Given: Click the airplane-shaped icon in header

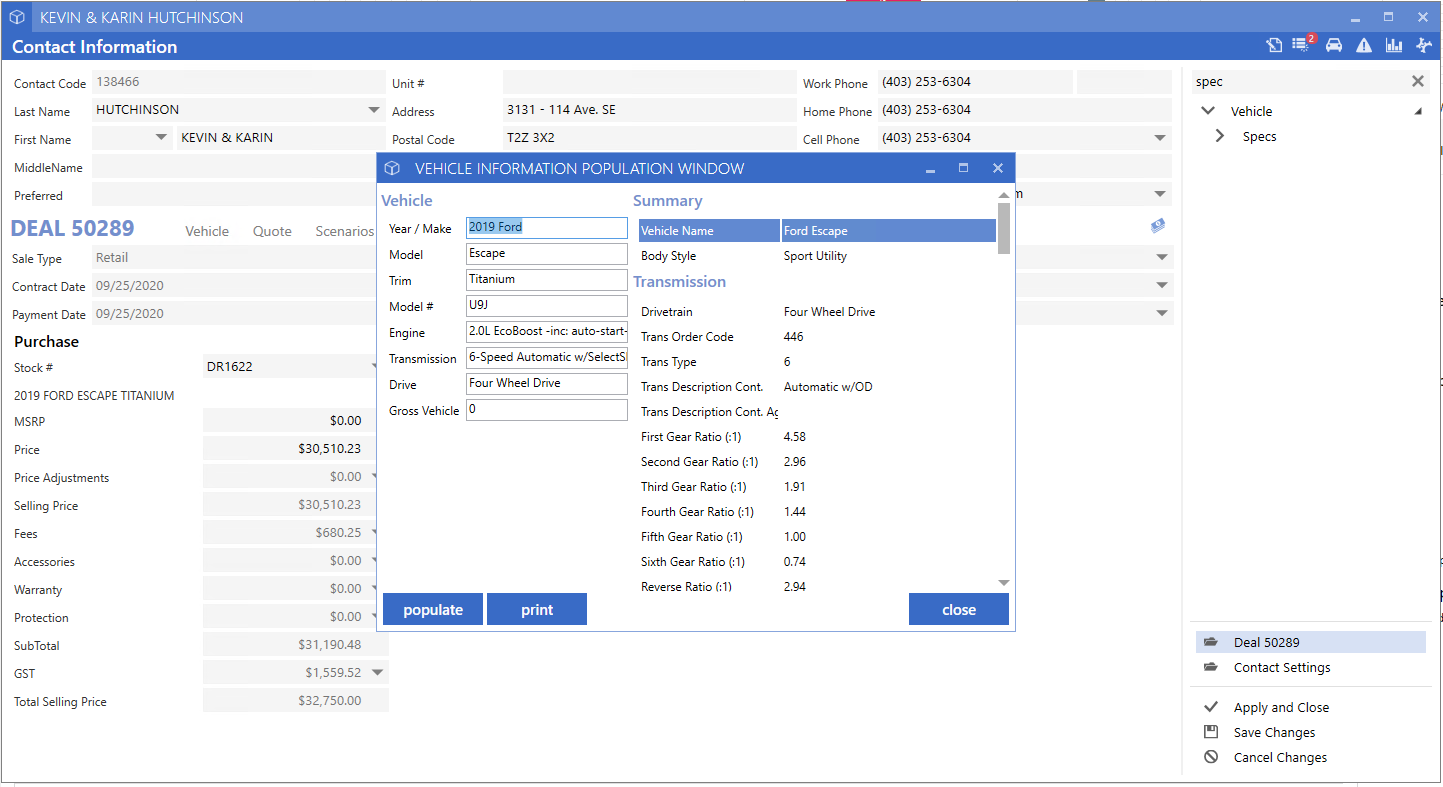Looking at the screenshot, I should [1424, 45].
